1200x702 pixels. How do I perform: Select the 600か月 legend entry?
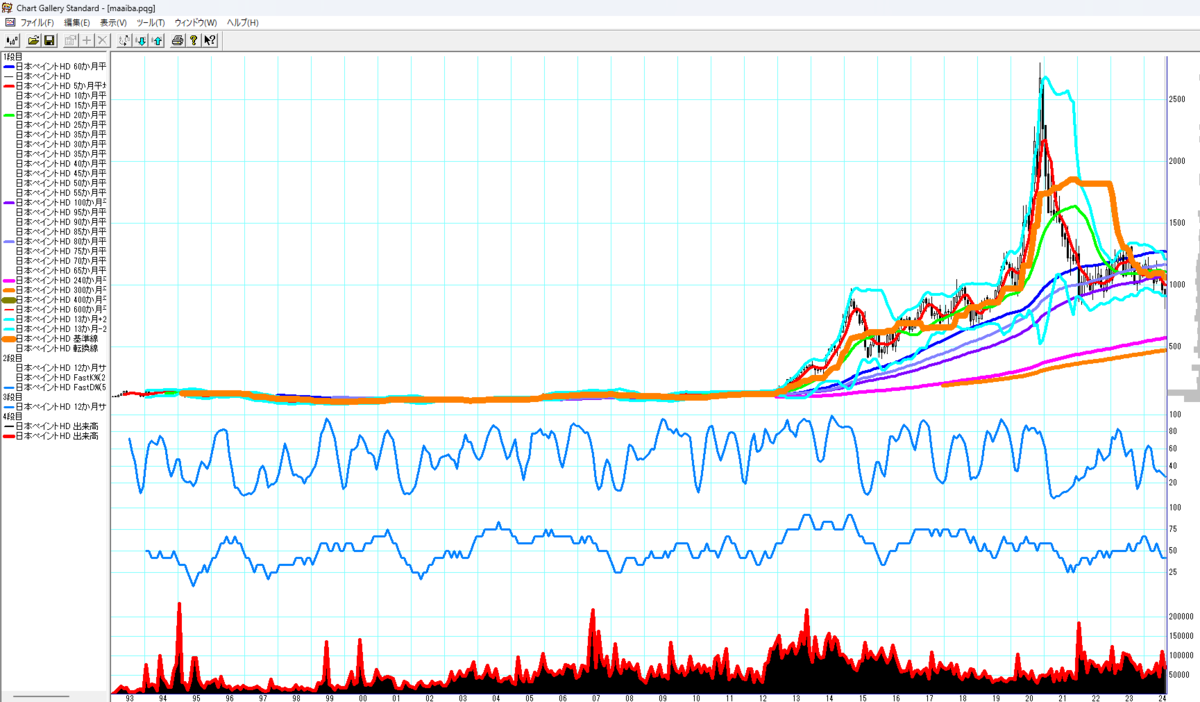(x=55, y=309)
